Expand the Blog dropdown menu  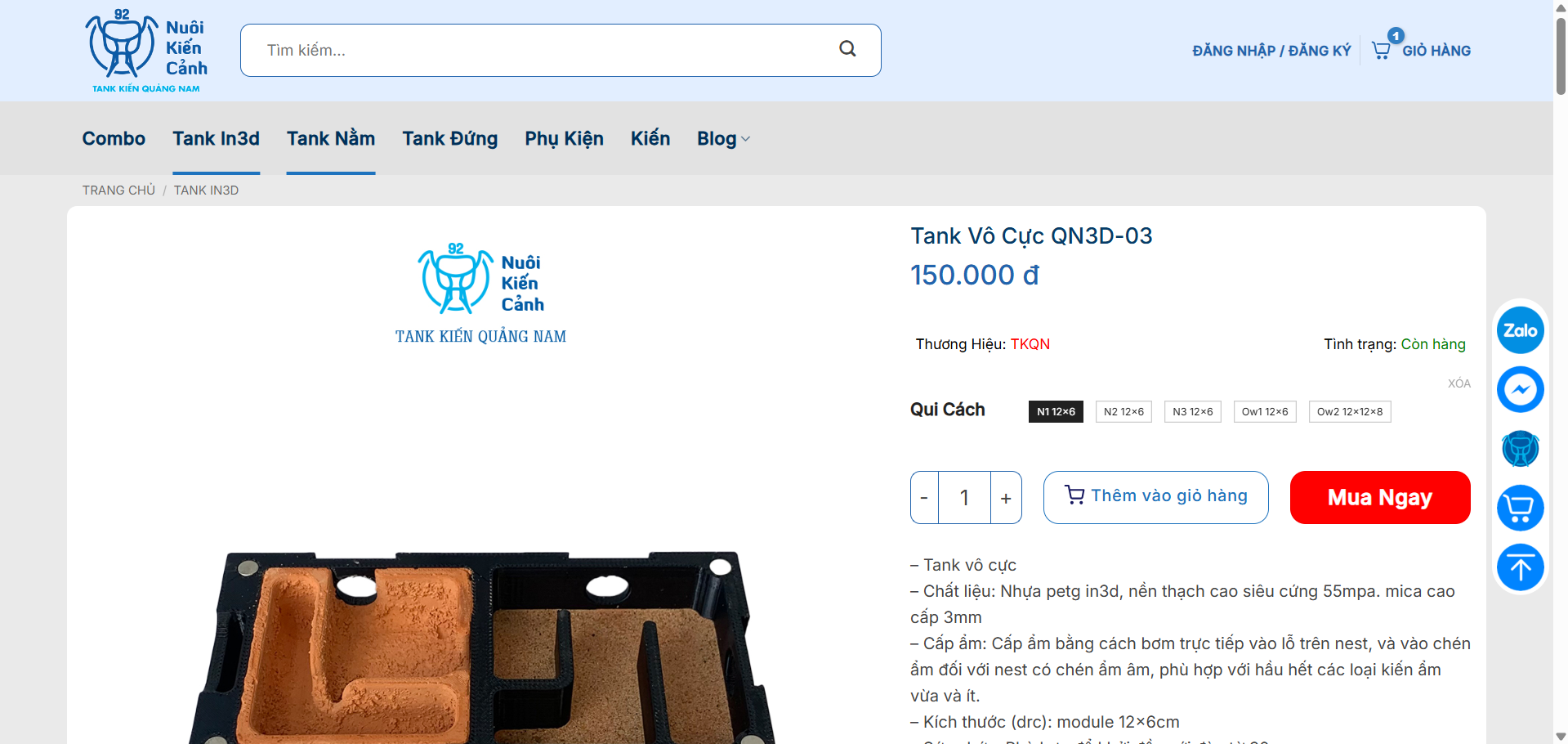pos(723,138)
